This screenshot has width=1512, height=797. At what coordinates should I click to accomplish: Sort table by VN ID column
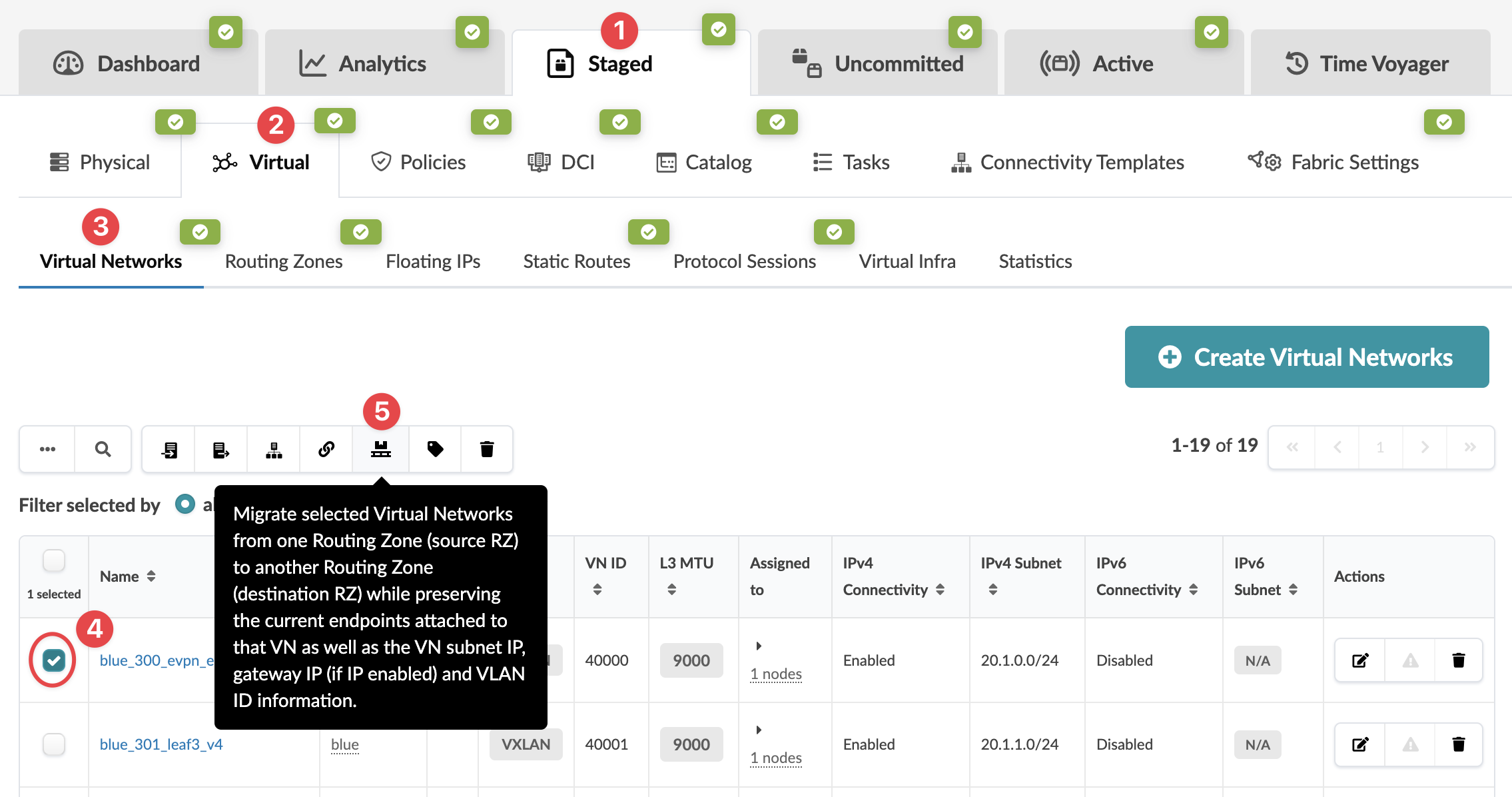597,589
